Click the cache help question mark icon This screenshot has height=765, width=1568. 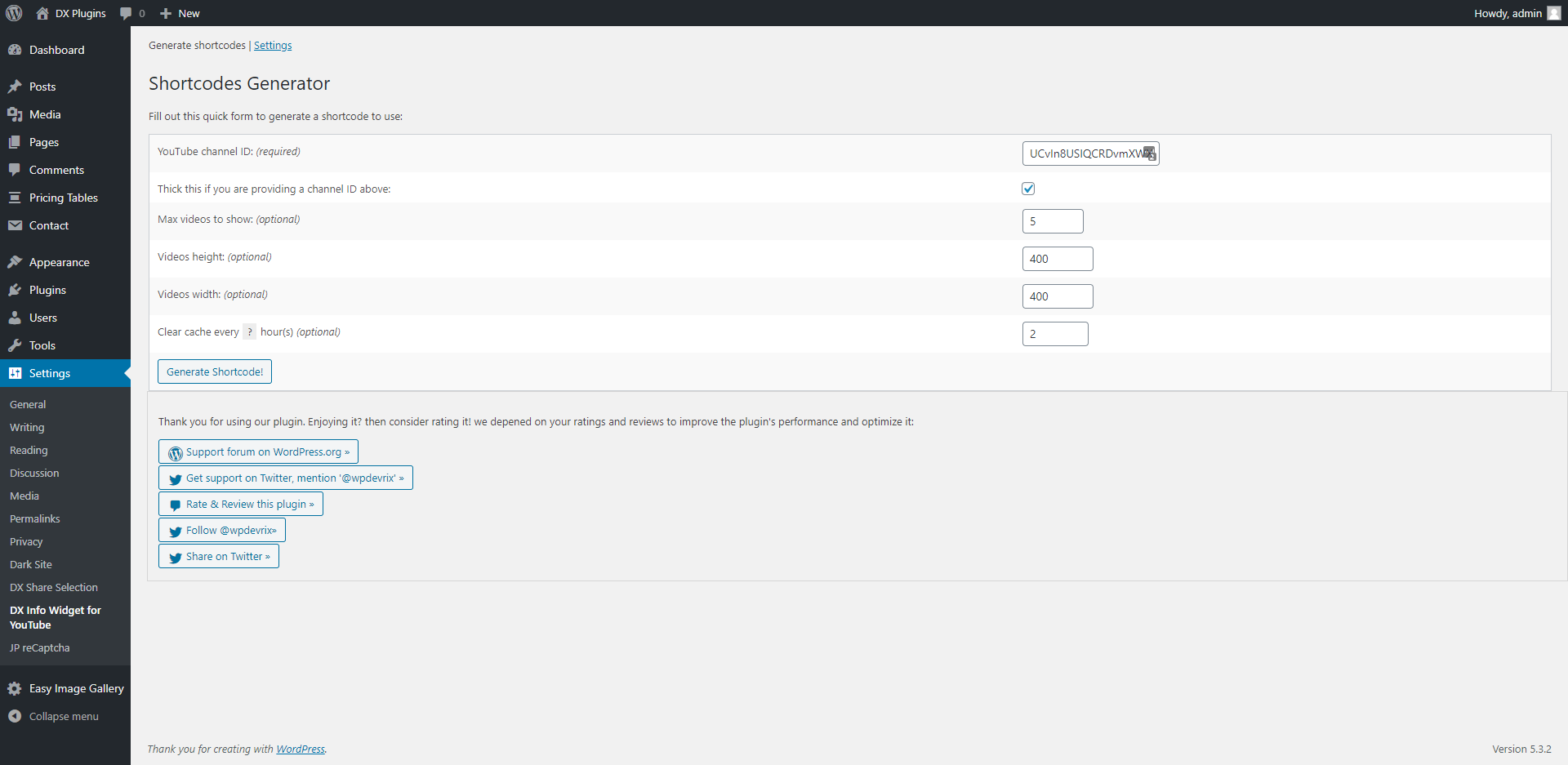(x=250, y=331)
